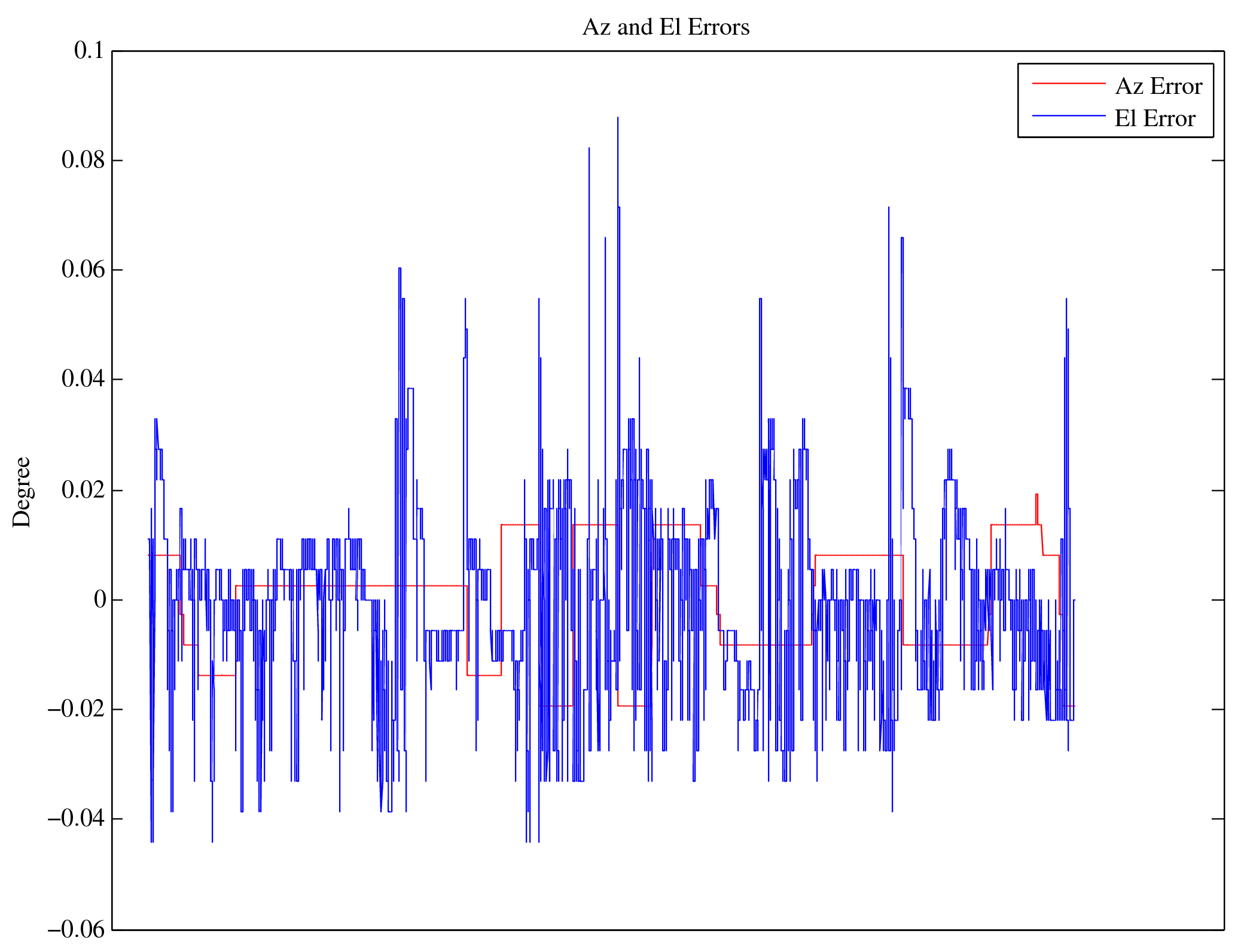This screenshot has width=1241, height=952.
Task: Click the plot title 'Az and El Errors'
Action: click(665, 28)
